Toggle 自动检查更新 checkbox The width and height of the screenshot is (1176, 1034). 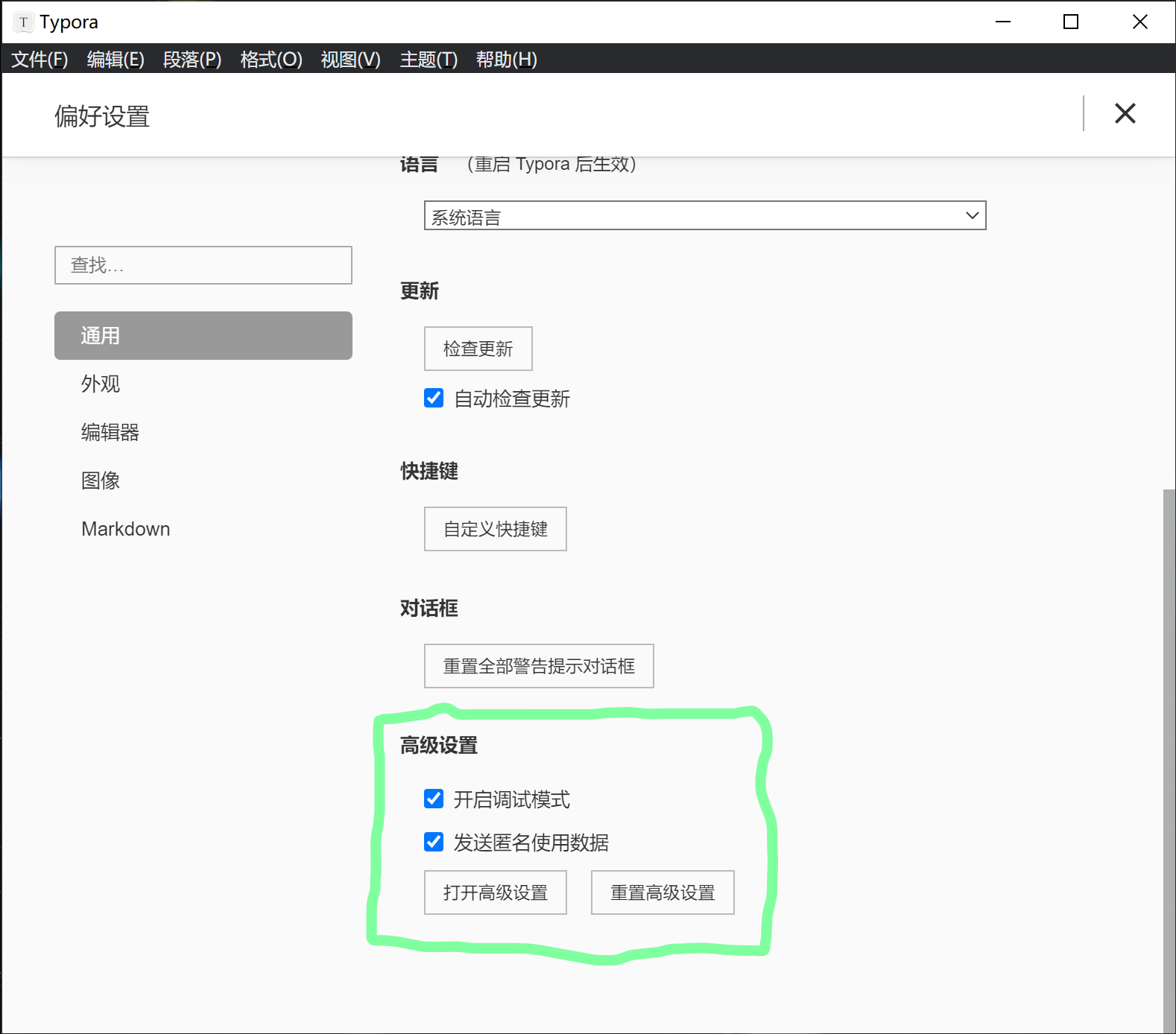tap(434, 398)
